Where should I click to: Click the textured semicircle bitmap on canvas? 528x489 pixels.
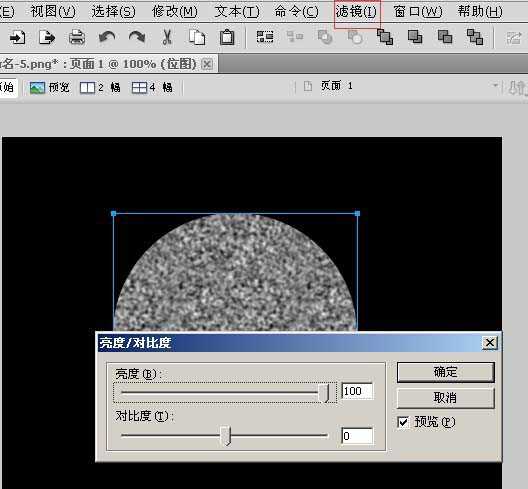[235, 273]
